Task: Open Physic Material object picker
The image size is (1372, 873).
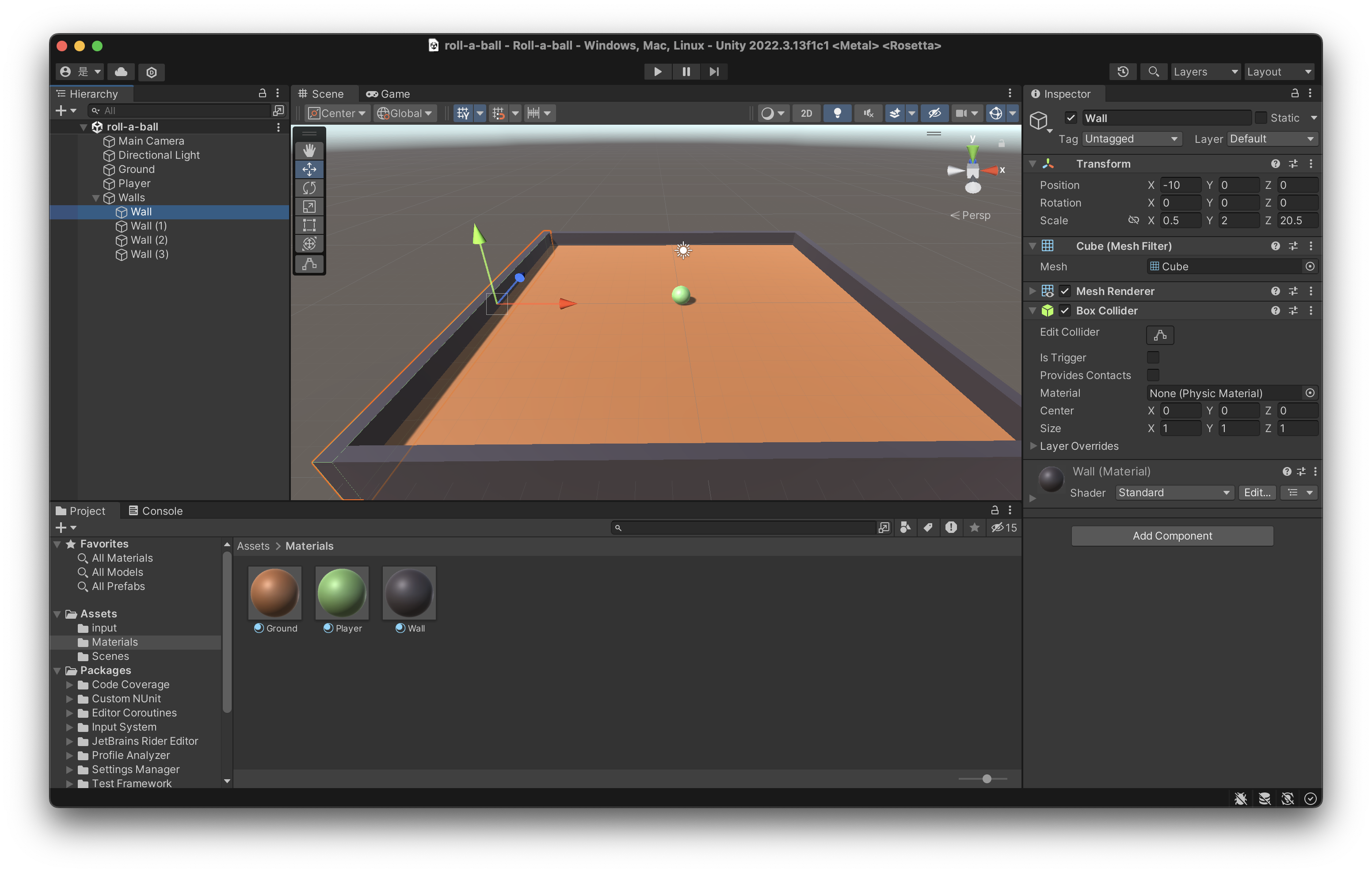Action: point(1310,393)
